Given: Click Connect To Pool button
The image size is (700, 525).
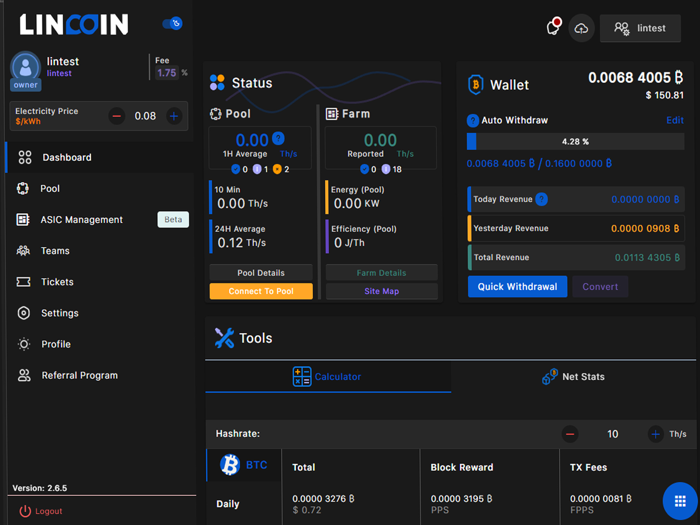Looking at the screenshot, I should coord(261,291).
